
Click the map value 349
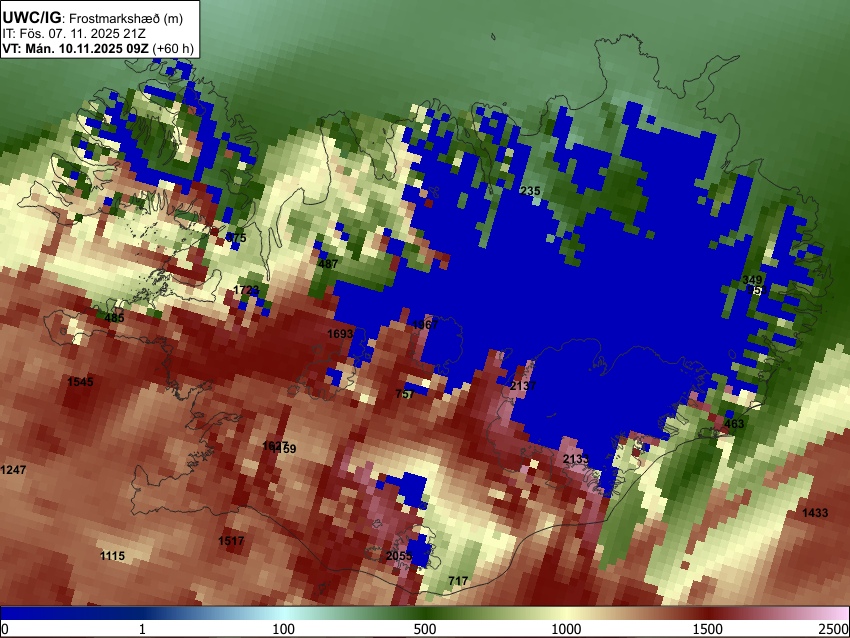coord(752,280)
